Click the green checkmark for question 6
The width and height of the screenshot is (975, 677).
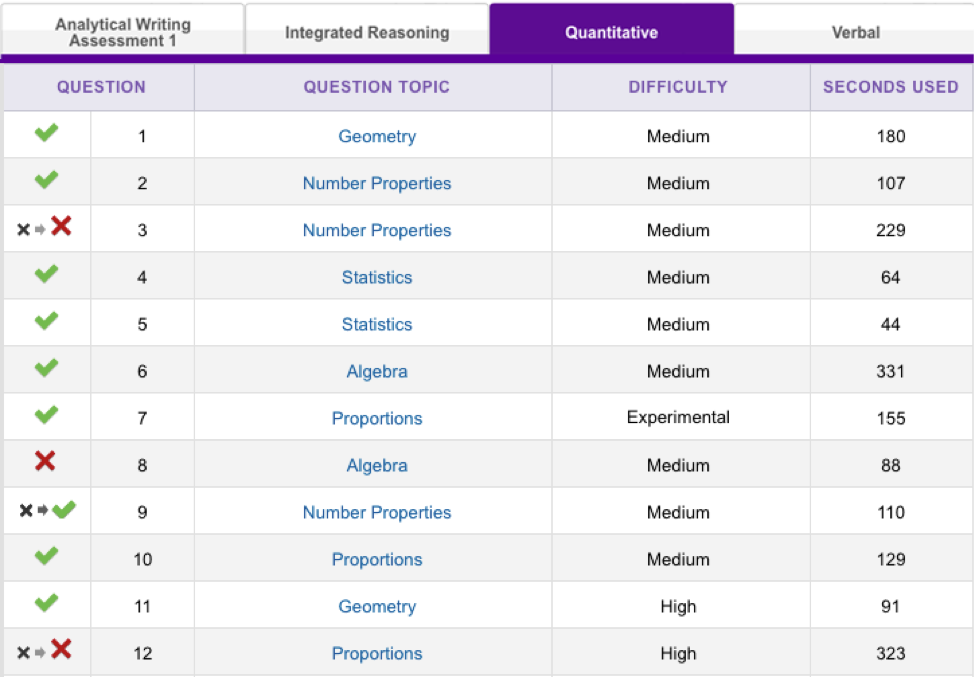pos(46,369)
